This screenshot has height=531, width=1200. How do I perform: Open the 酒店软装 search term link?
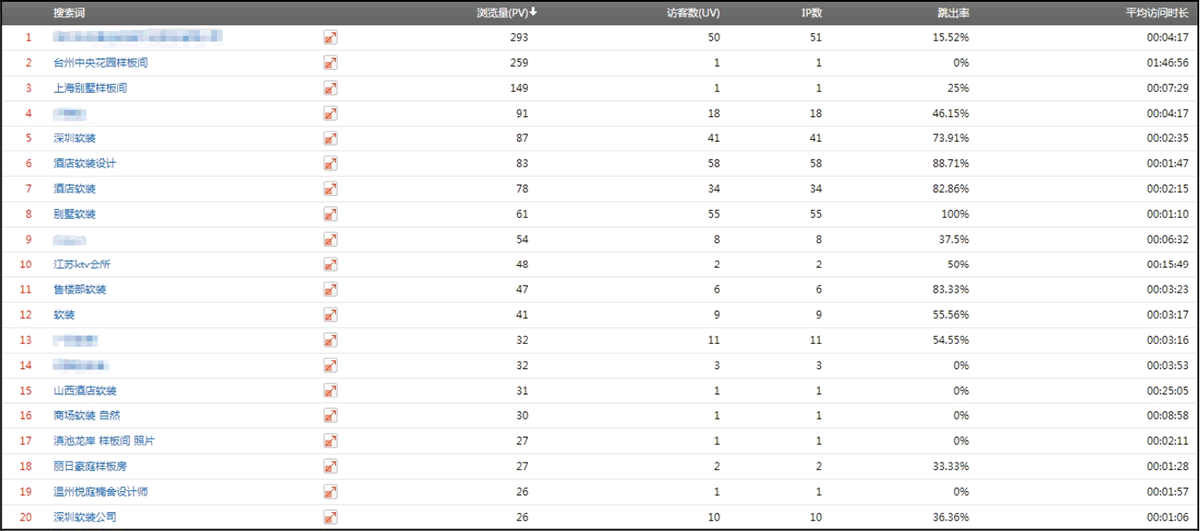click(75, 189)
